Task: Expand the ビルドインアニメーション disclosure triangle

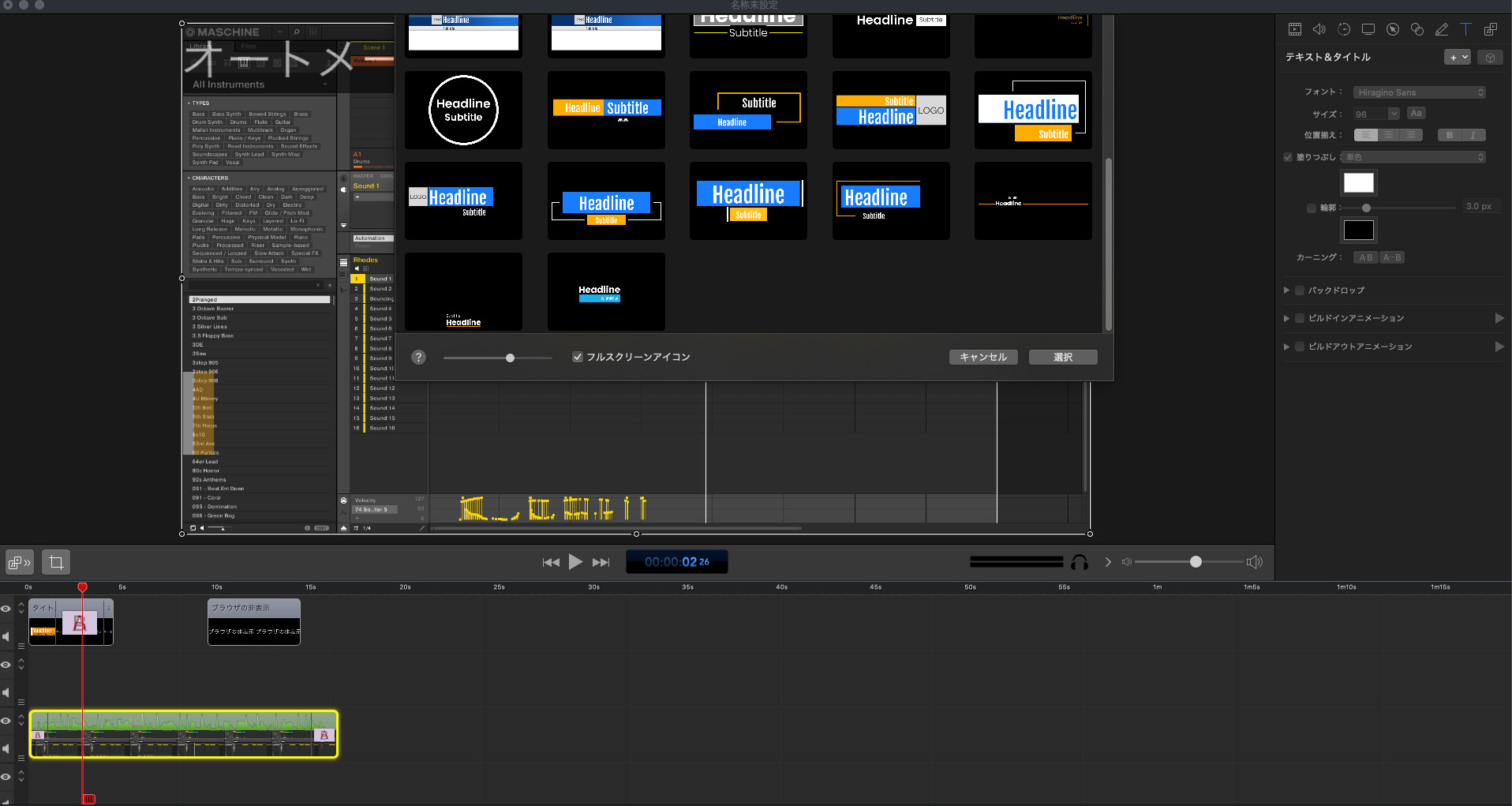Action: point(1287,318)
